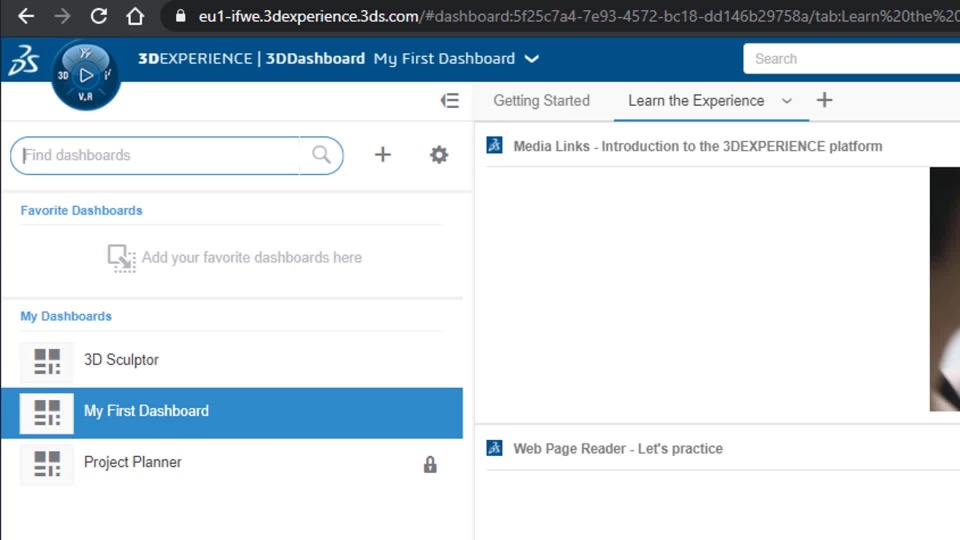
Task: Click the 3DS logo in header
Action: coord(22,60)
